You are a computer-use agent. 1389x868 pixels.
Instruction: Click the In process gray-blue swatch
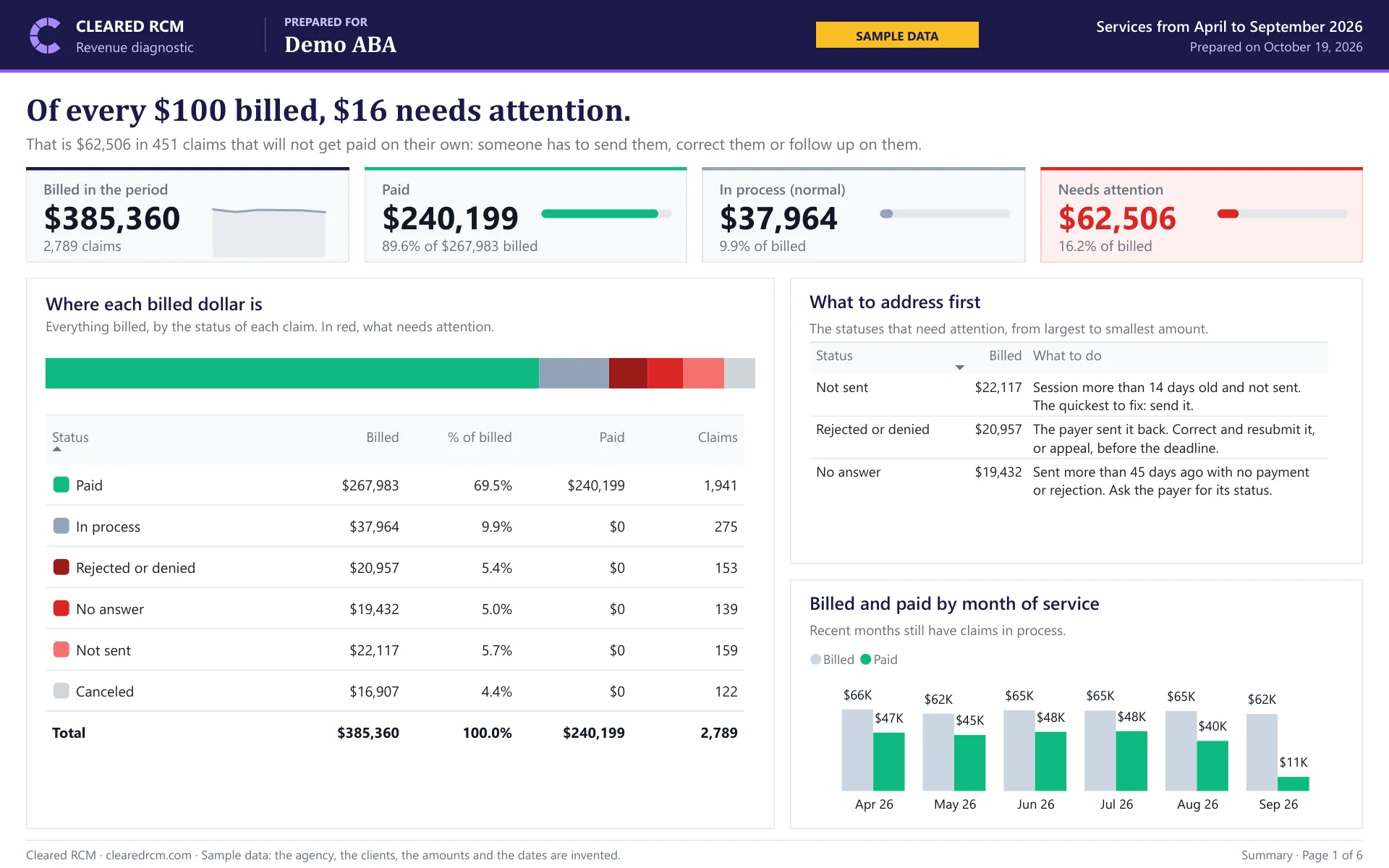tap(61, 526)
